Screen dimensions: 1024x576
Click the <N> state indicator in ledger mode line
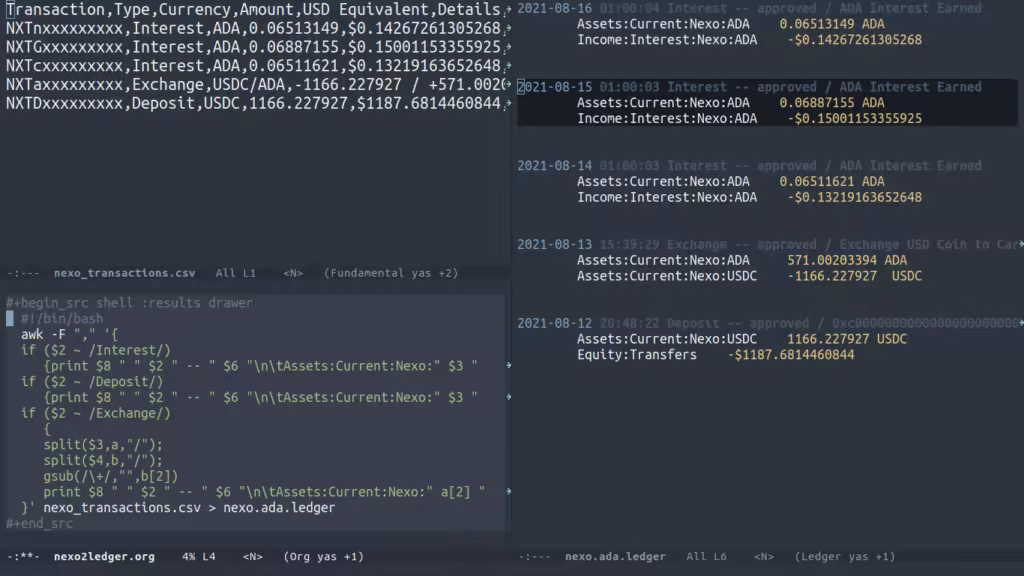coord(763,556)
